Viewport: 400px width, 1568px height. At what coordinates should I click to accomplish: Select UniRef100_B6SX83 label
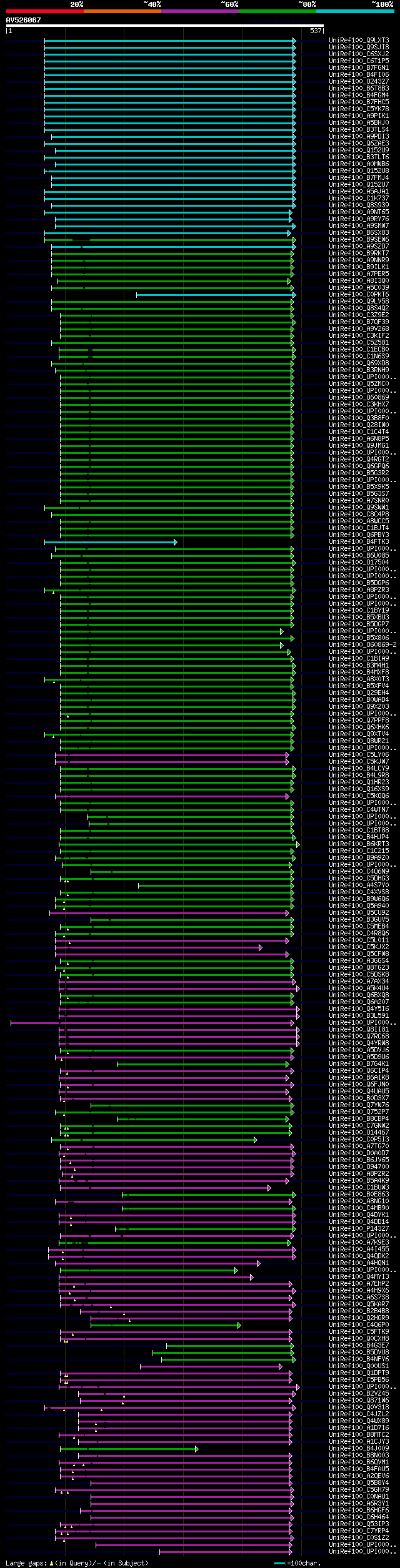click(359, 233)
